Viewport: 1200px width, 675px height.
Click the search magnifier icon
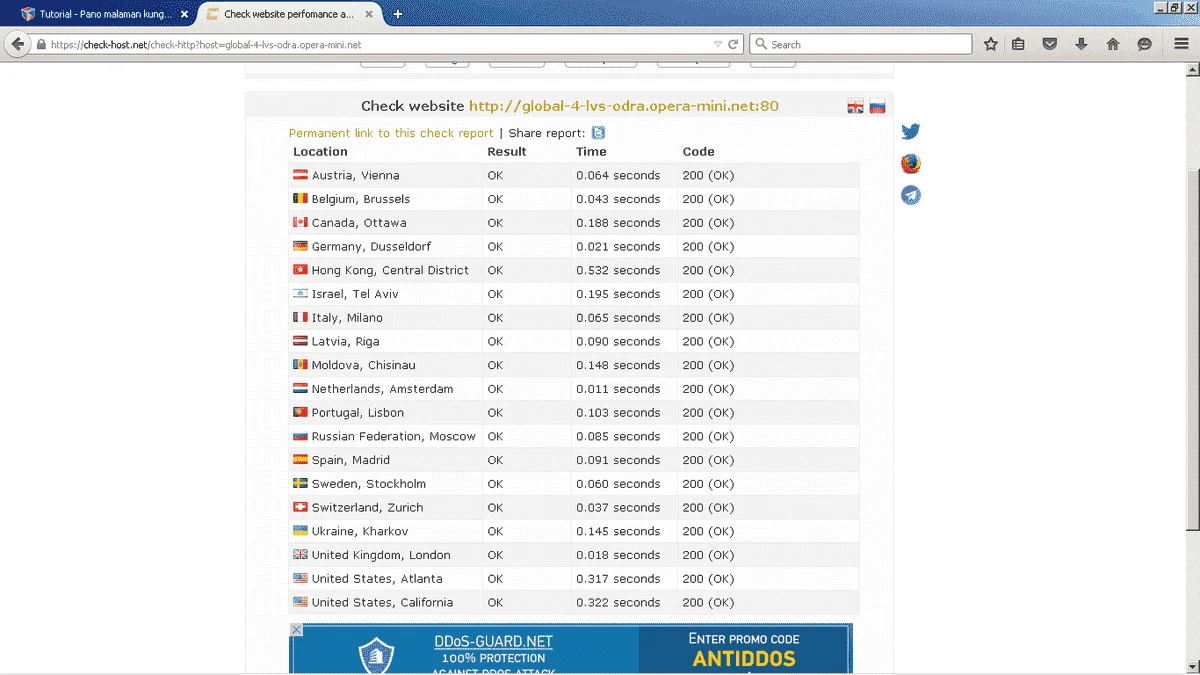click(761, 44)
